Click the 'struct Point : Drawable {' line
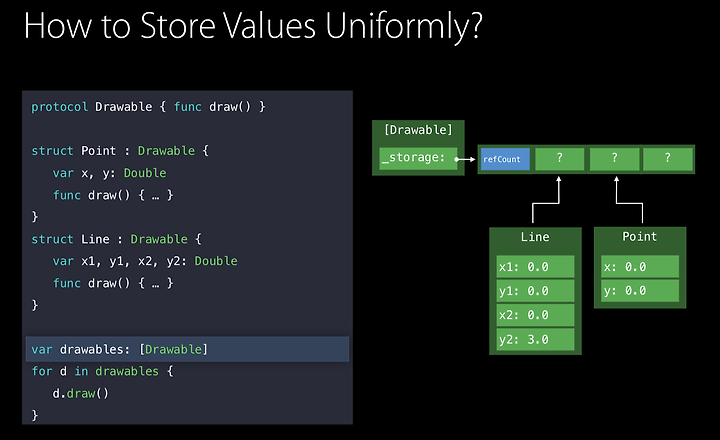720x440 pixels. point(120,151)
